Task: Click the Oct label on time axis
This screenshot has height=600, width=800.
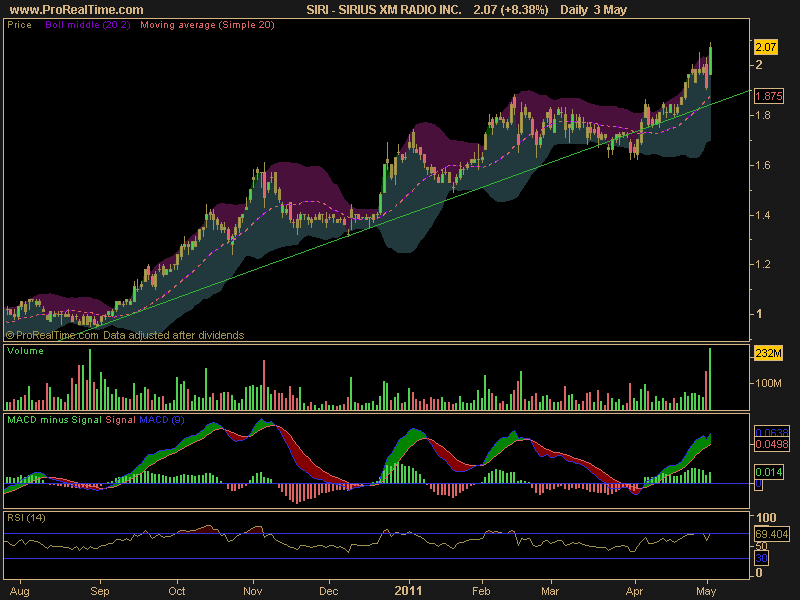Action: [x=177, y=591]
